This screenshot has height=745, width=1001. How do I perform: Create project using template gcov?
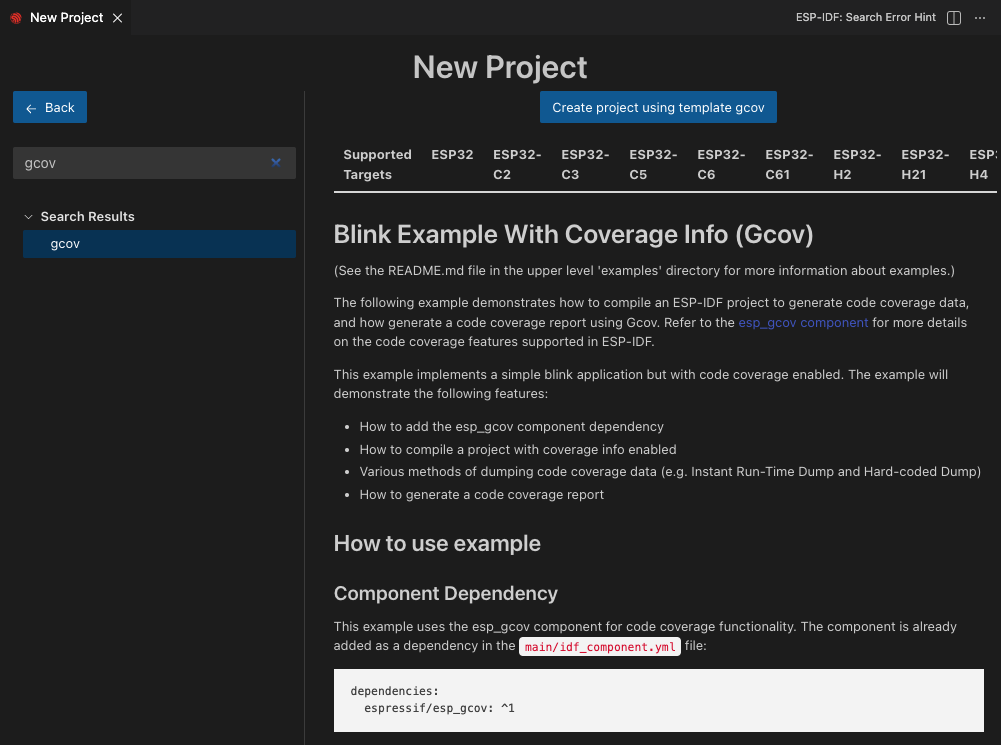pyautogui.click(x=658, y=108)
